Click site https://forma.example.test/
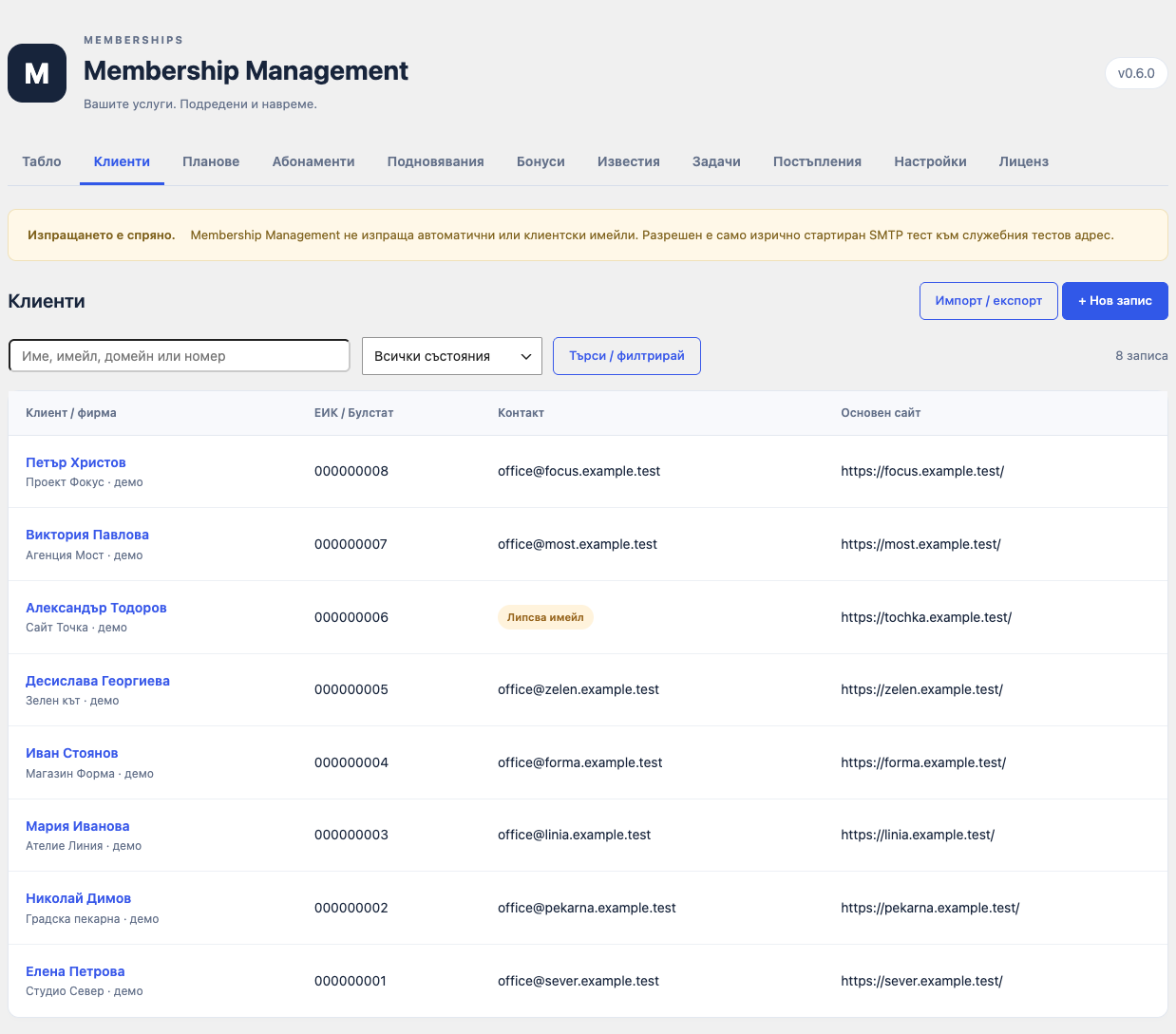Viewport: 1176px width, 1034px height. [923, 762]
